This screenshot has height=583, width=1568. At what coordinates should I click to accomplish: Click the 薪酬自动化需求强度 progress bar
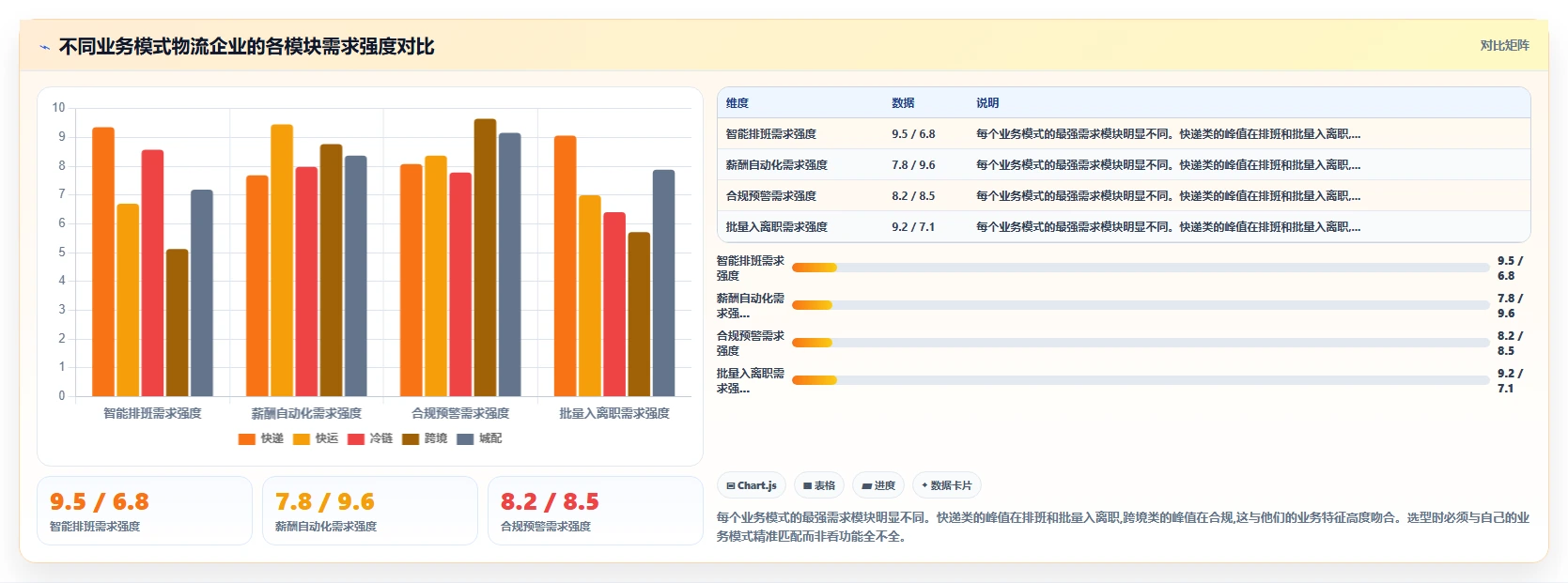pyautogui.click(x=1141, y=305)
